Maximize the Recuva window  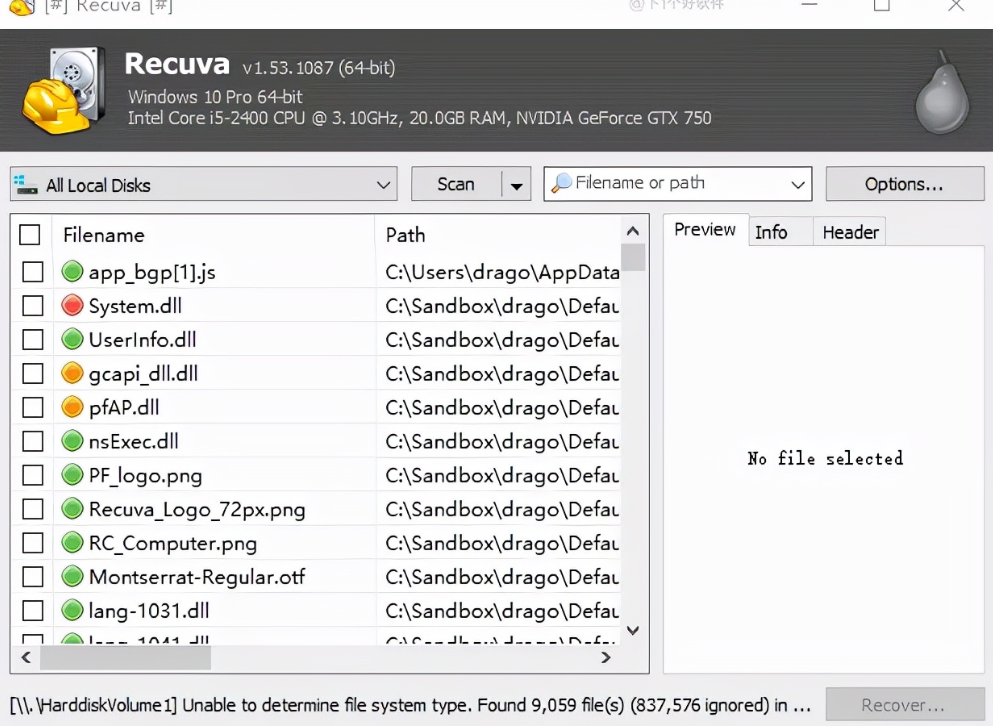tap(882, 5)
